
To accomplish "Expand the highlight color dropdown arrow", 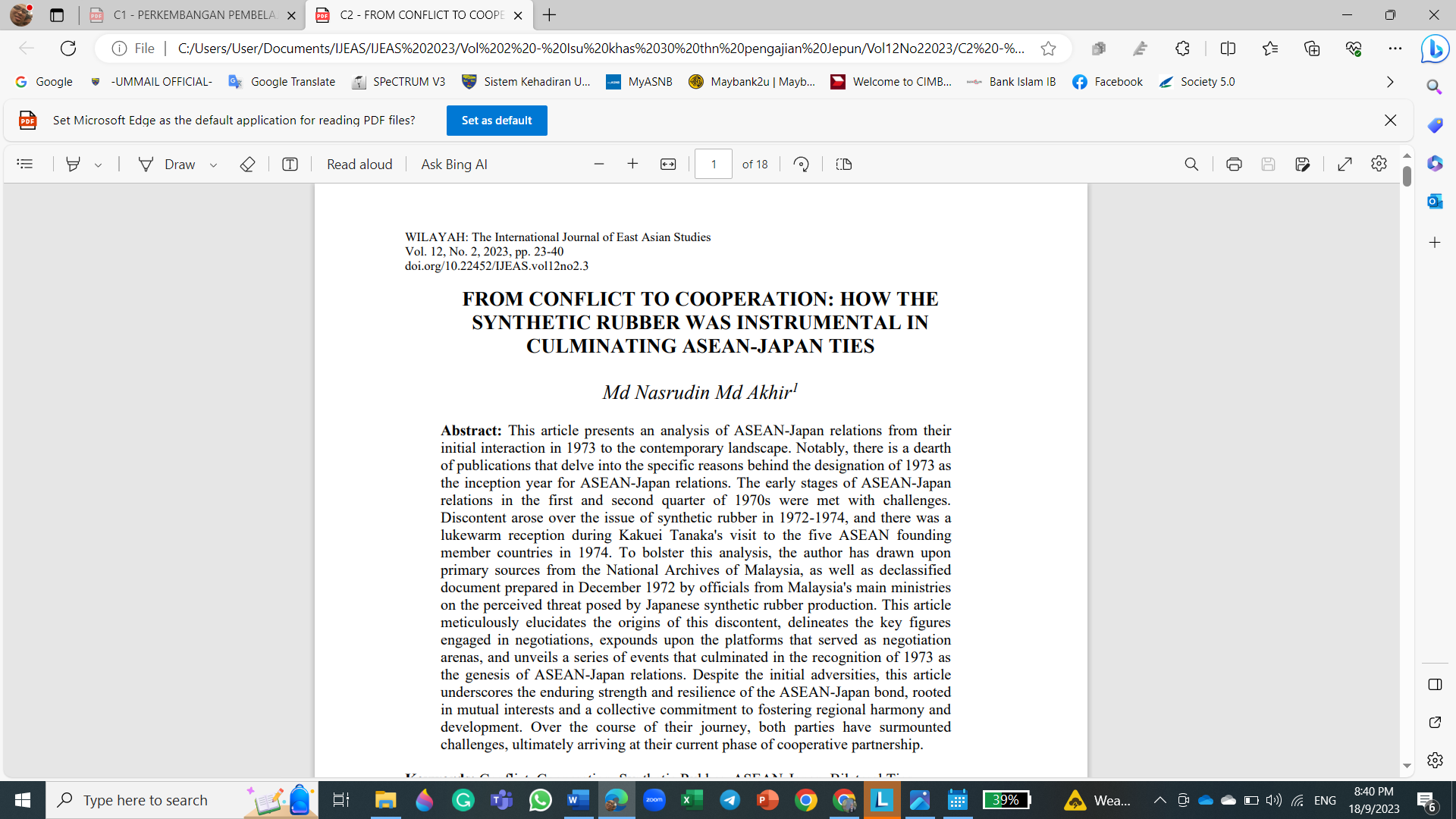I will point(99,165).
